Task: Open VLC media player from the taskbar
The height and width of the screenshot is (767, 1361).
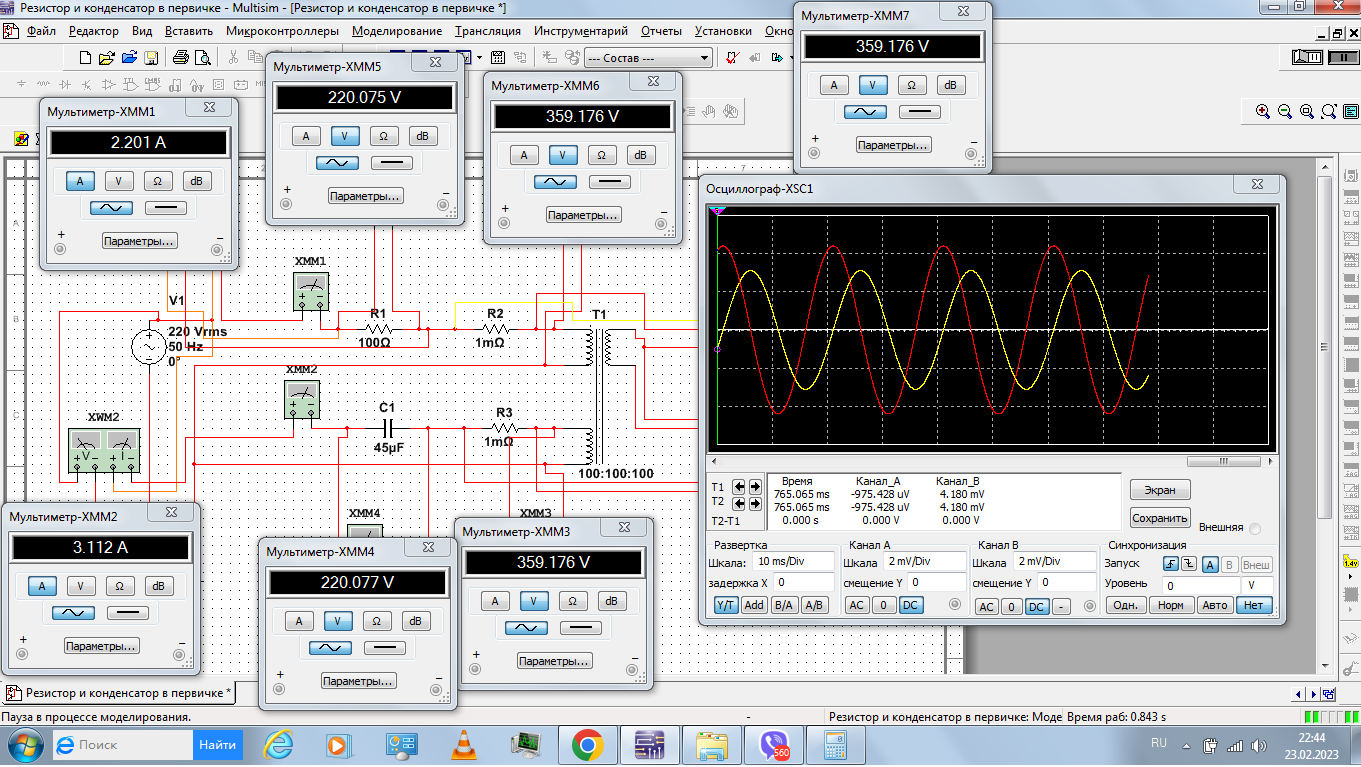Action: 463,744
